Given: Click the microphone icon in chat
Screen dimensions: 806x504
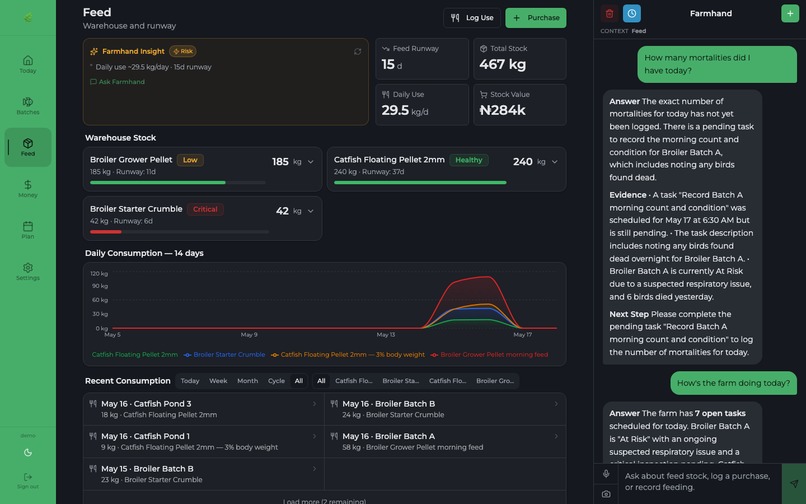Looking at the screenshot, I should tap(606, 474).
